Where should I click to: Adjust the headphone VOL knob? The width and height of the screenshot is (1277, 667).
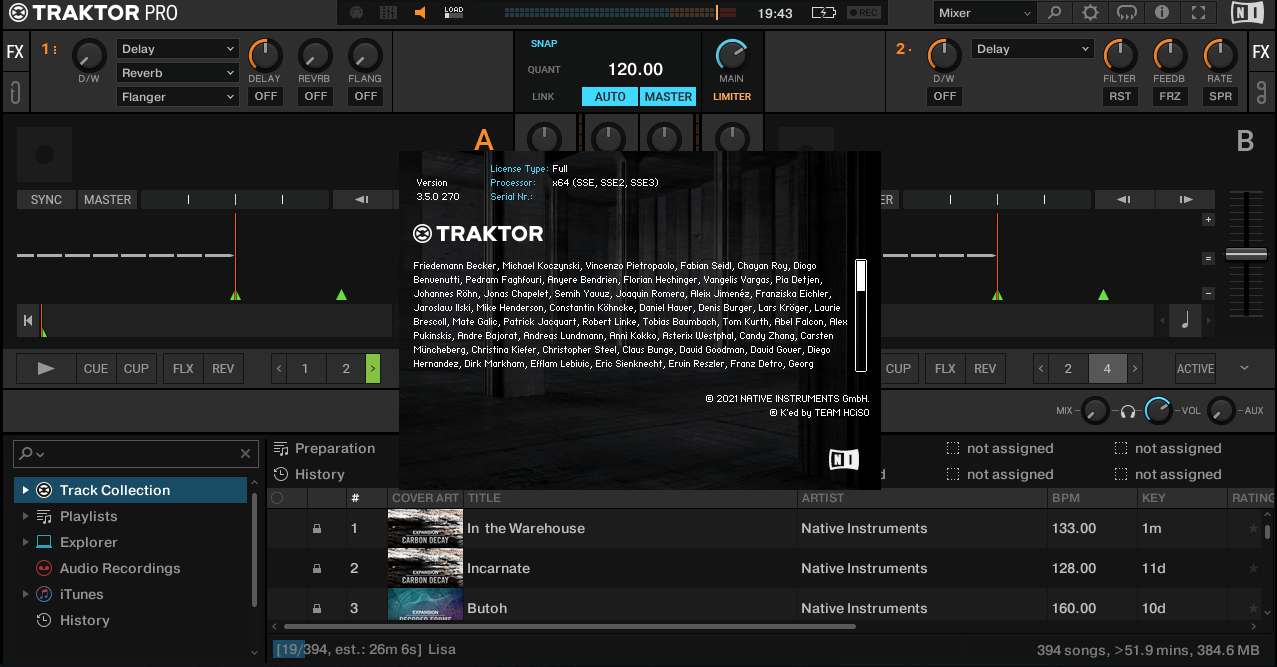point(1158,411)
